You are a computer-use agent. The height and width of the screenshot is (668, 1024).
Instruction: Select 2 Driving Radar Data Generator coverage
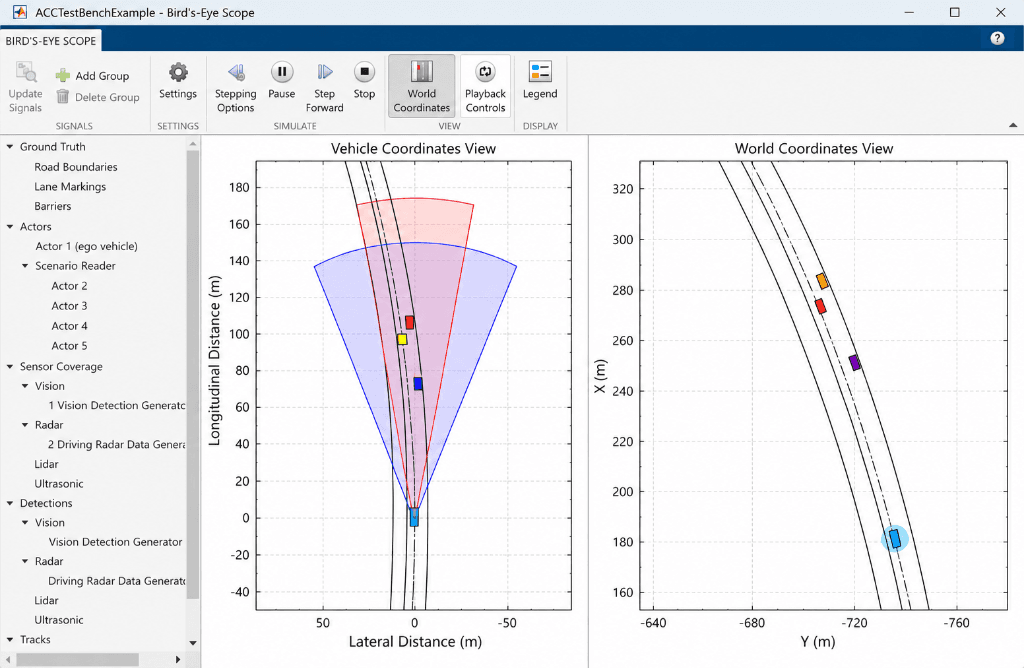[117, 445]
